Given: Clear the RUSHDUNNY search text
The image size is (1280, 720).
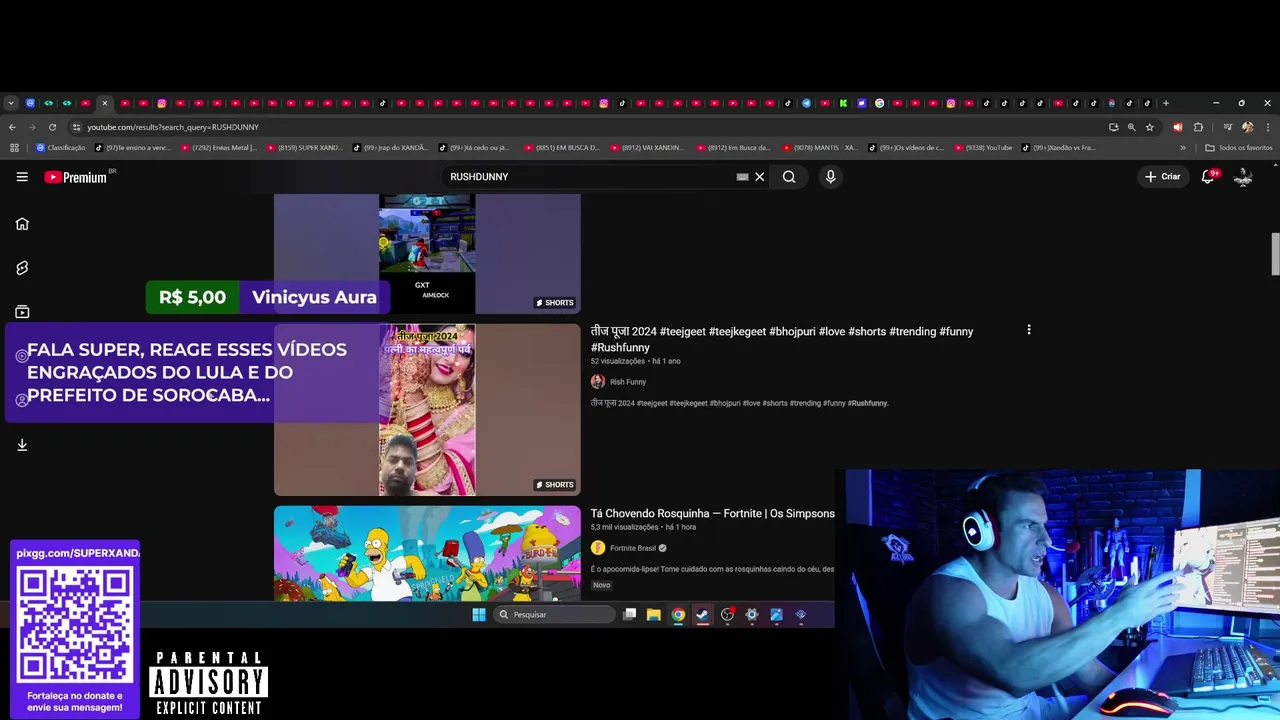Looking at the screenshot, I should tap(760, 177).
